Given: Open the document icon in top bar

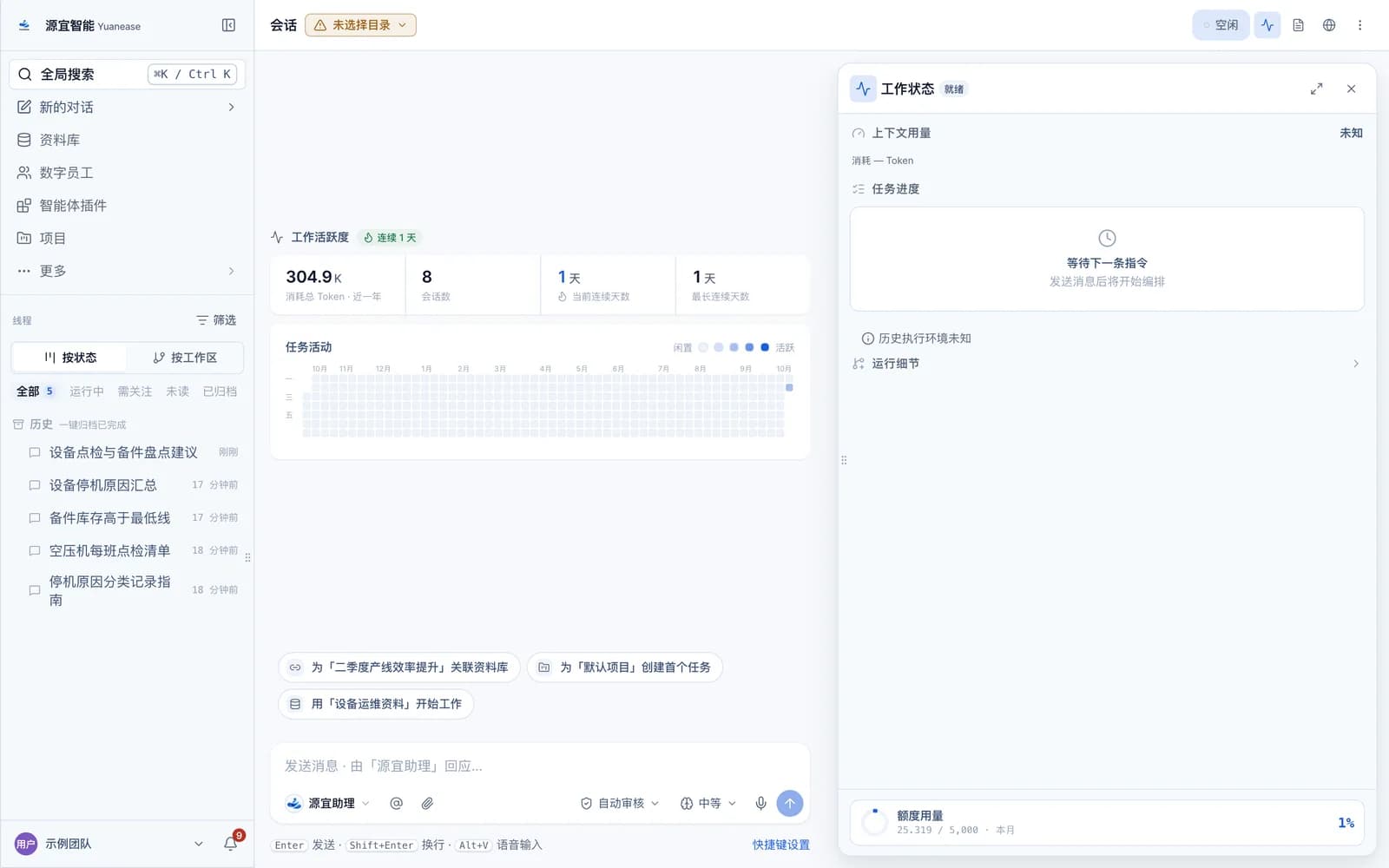Looking at the screenshot, I should click(x=1298, y=25).
